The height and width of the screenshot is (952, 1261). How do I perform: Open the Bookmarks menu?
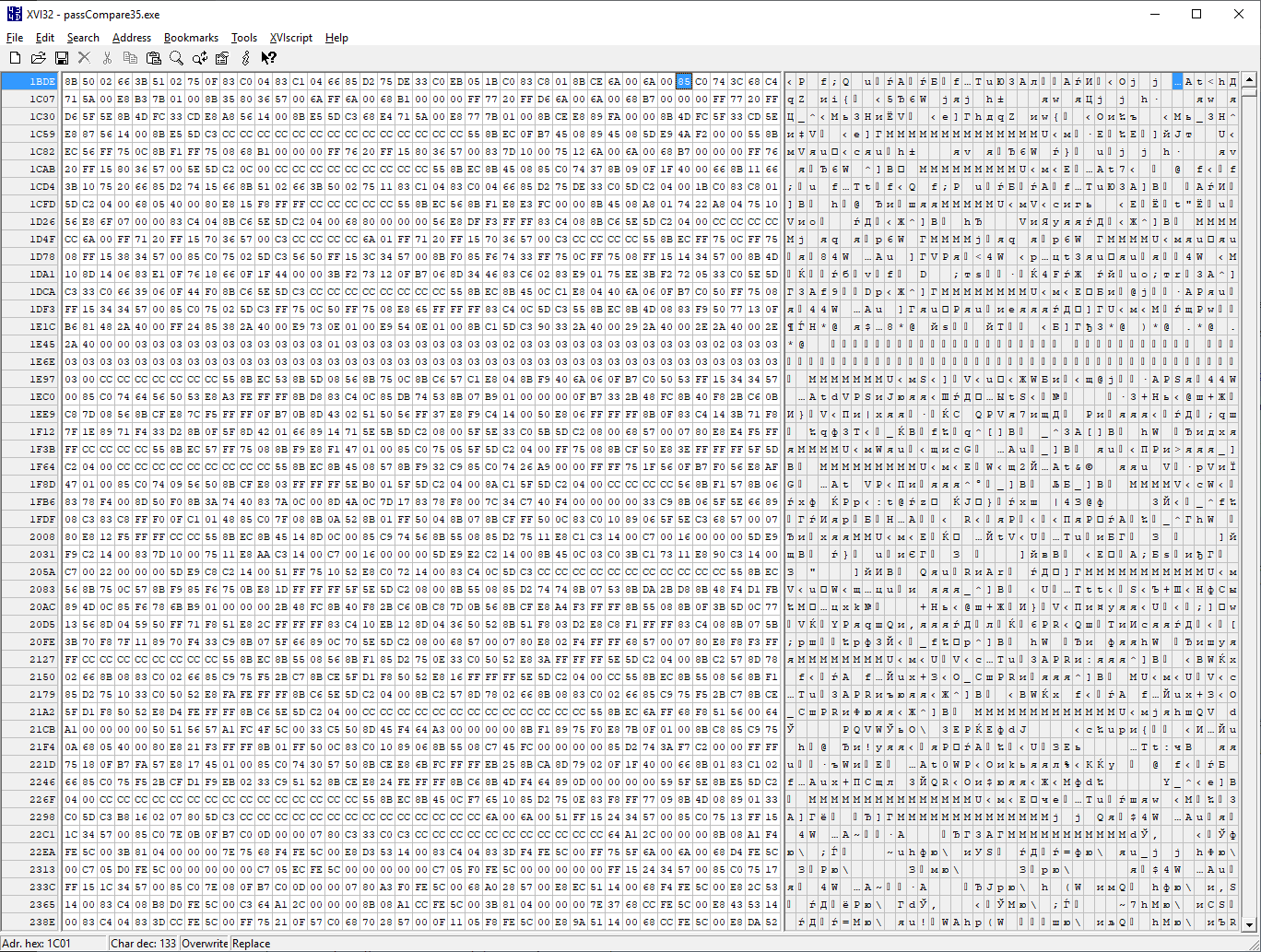click(x=191, y=38)
